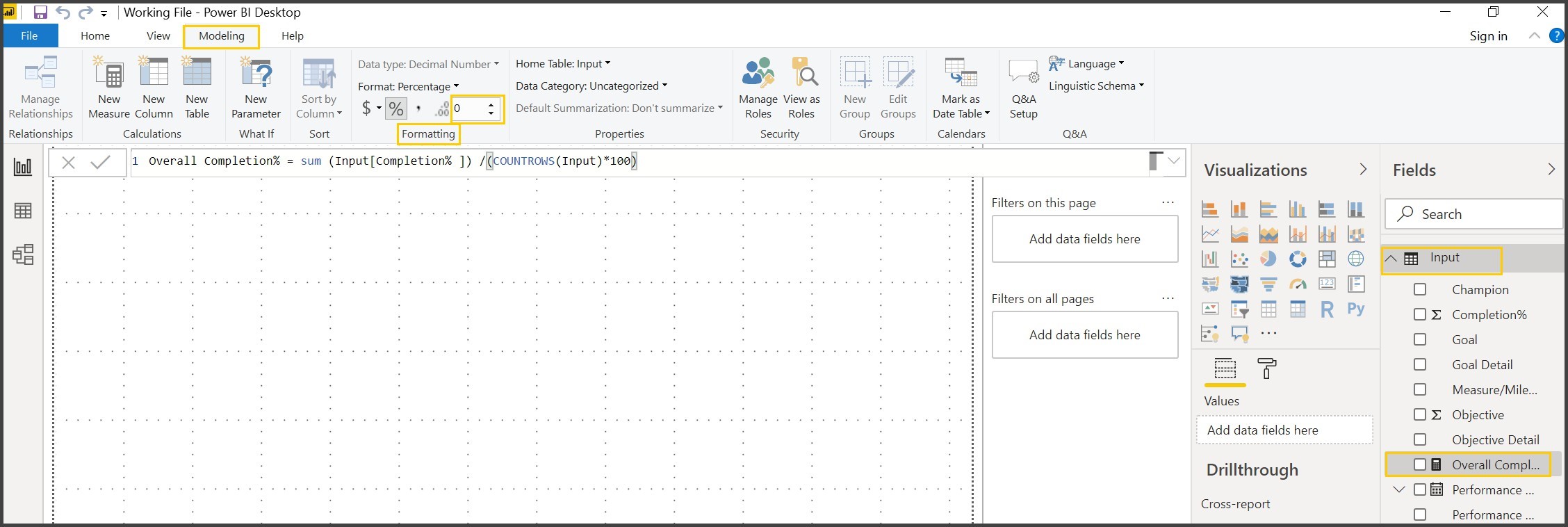1568x527 pixels.
Task: Check the Measure/Mile... field
Action: pos(1420,389)
